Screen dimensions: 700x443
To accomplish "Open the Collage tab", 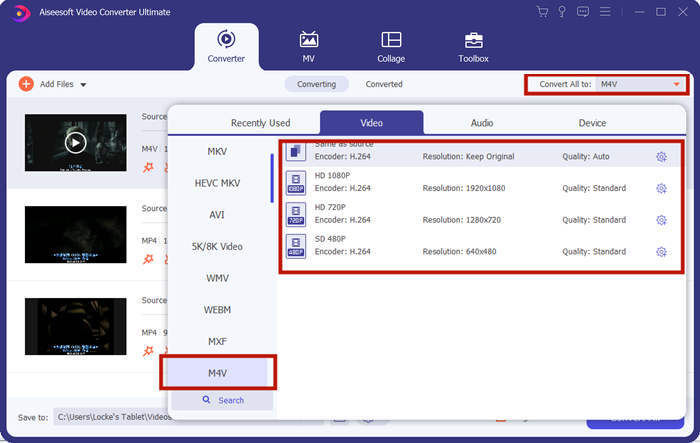I will coord(391,46).
